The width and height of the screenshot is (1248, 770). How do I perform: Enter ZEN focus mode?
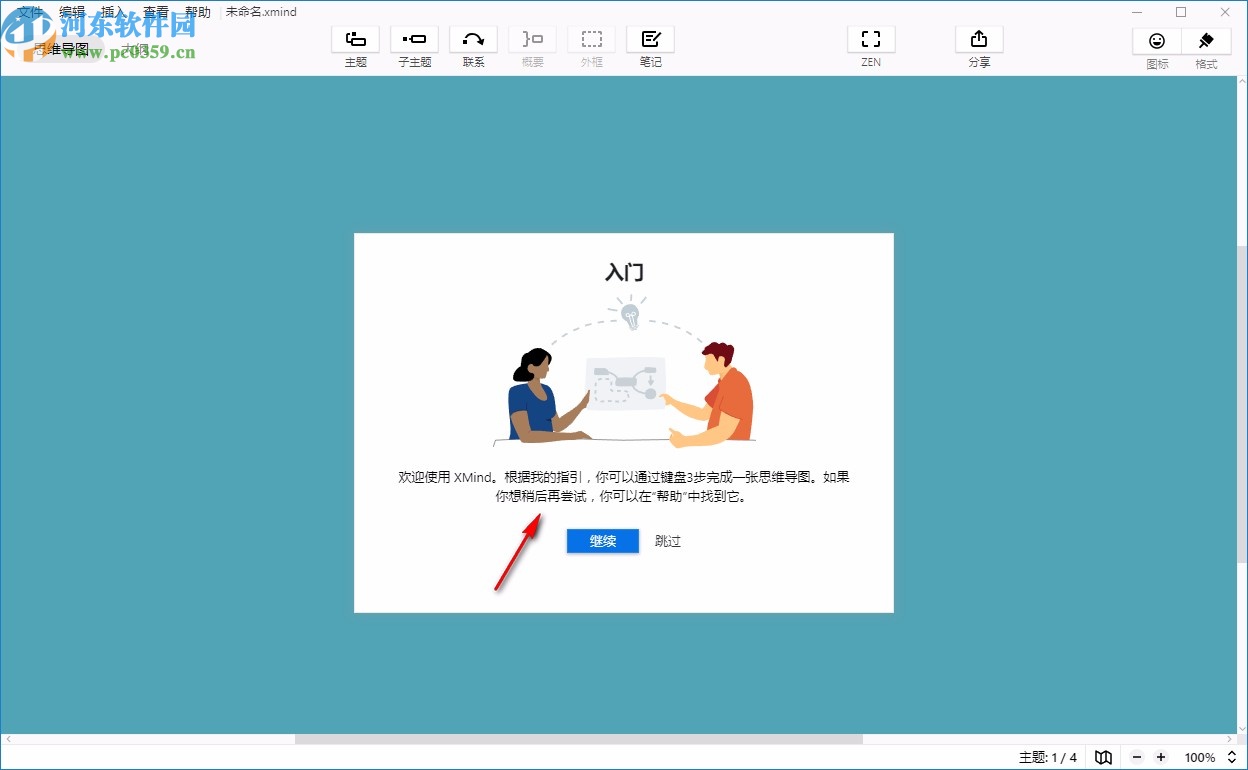coord(870,45)
